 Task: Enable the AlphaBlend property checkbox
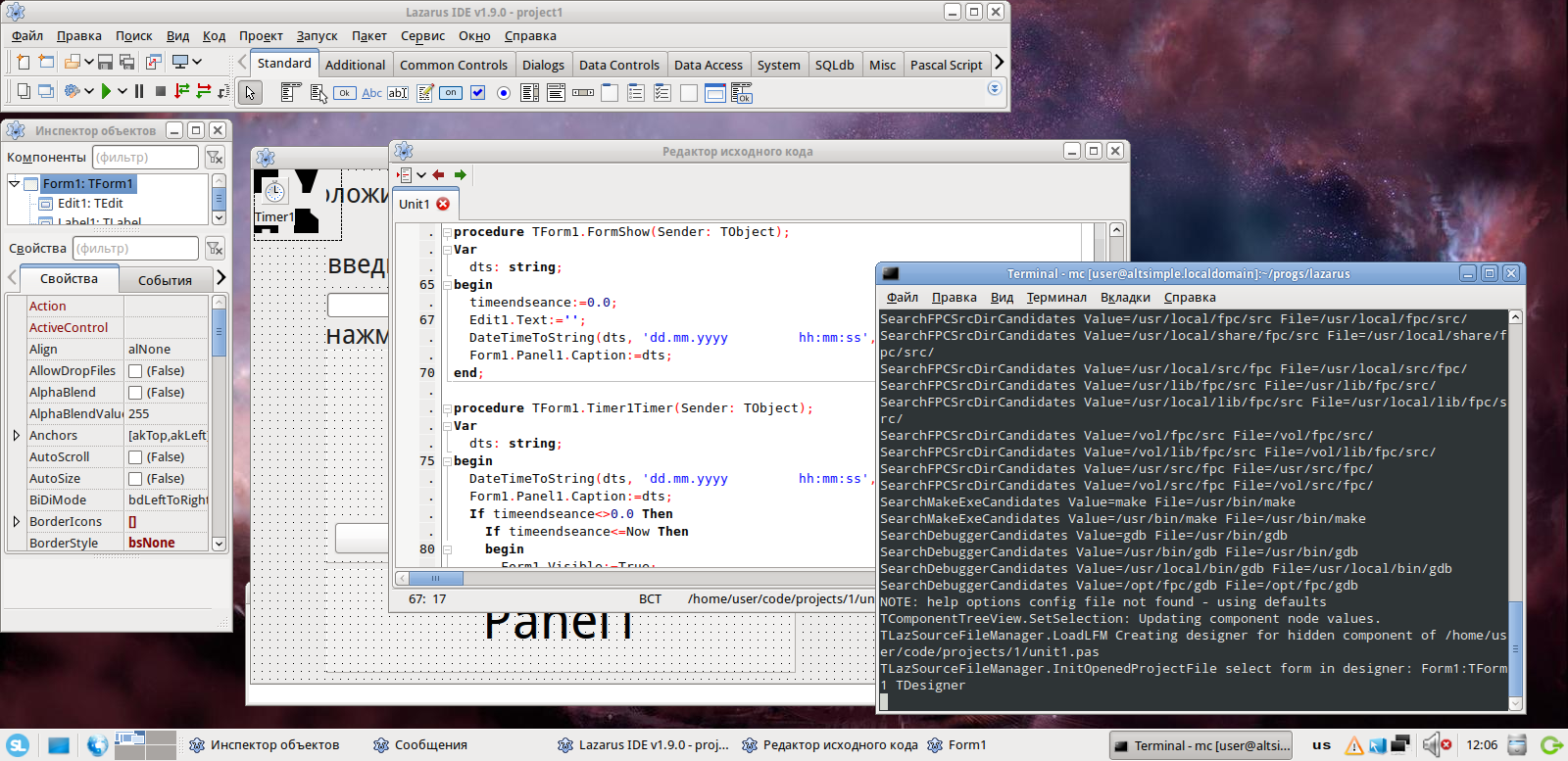[135, 393]
